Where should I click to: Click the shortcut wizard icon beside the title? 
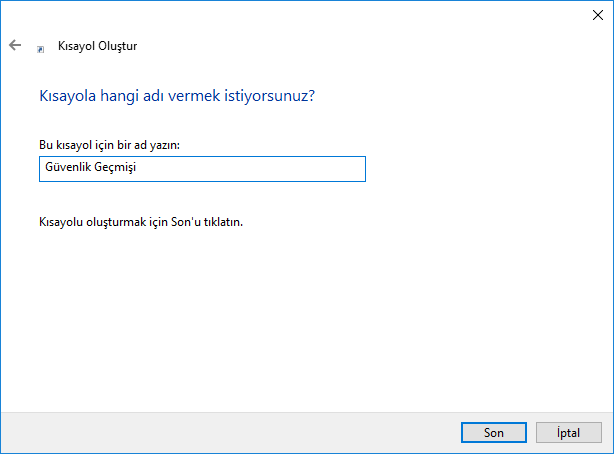click(40, 49)
